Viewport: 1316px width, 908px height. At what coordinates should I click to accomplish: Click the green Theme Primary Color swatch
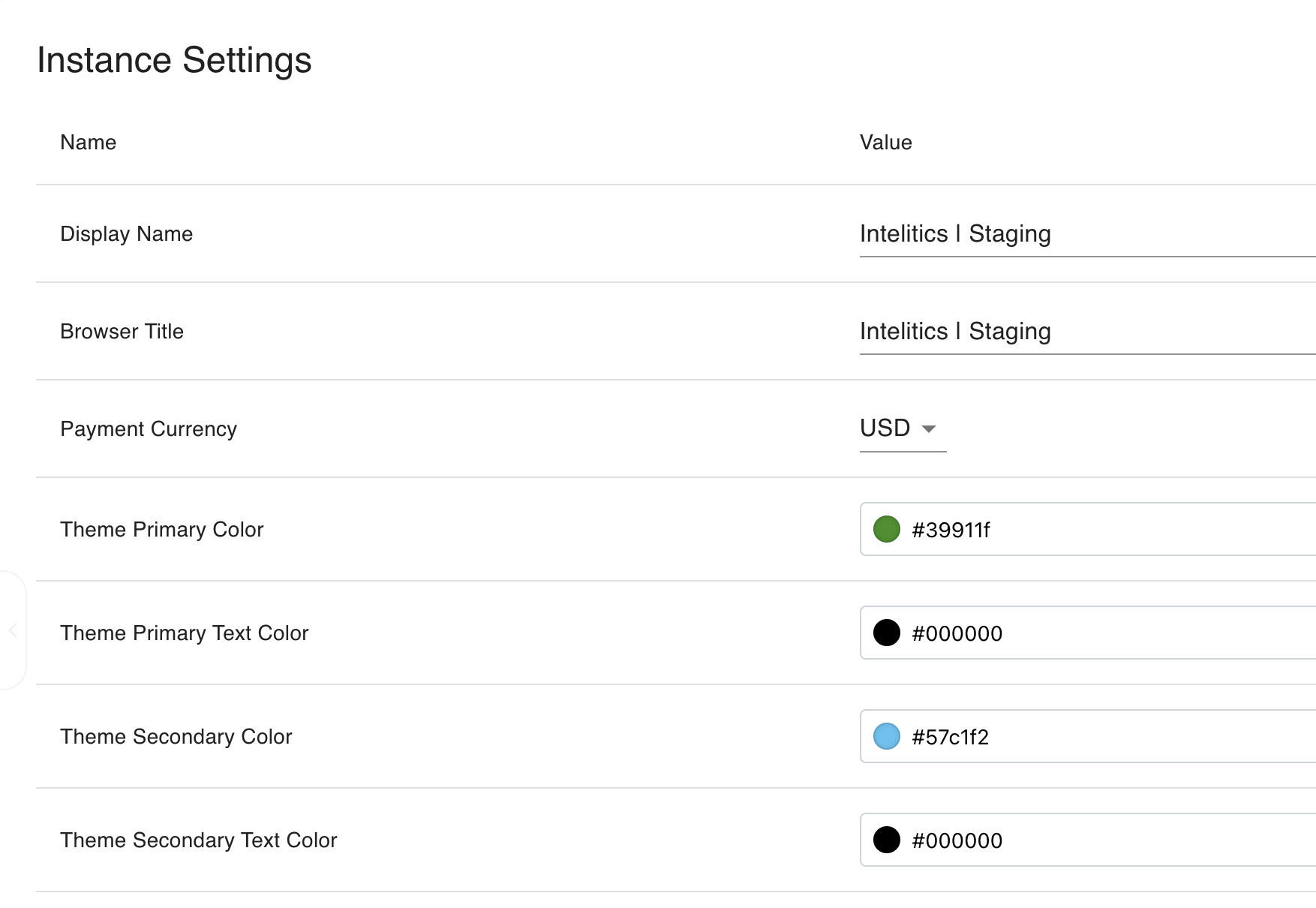point(886,529)
